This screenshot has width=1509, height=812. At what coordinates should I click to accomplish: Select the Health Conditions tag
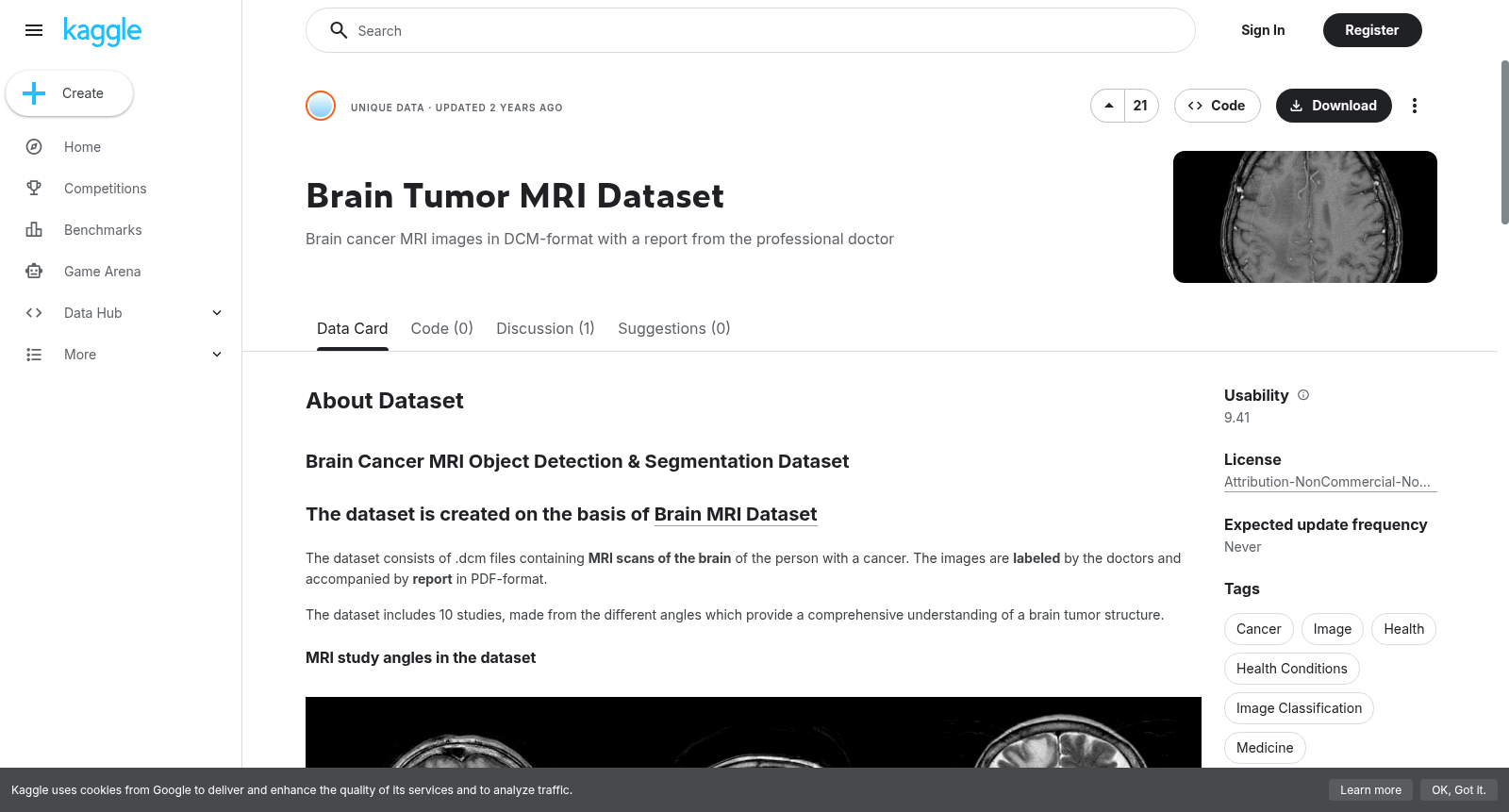pyautogui.click(x=1292, y=669)
